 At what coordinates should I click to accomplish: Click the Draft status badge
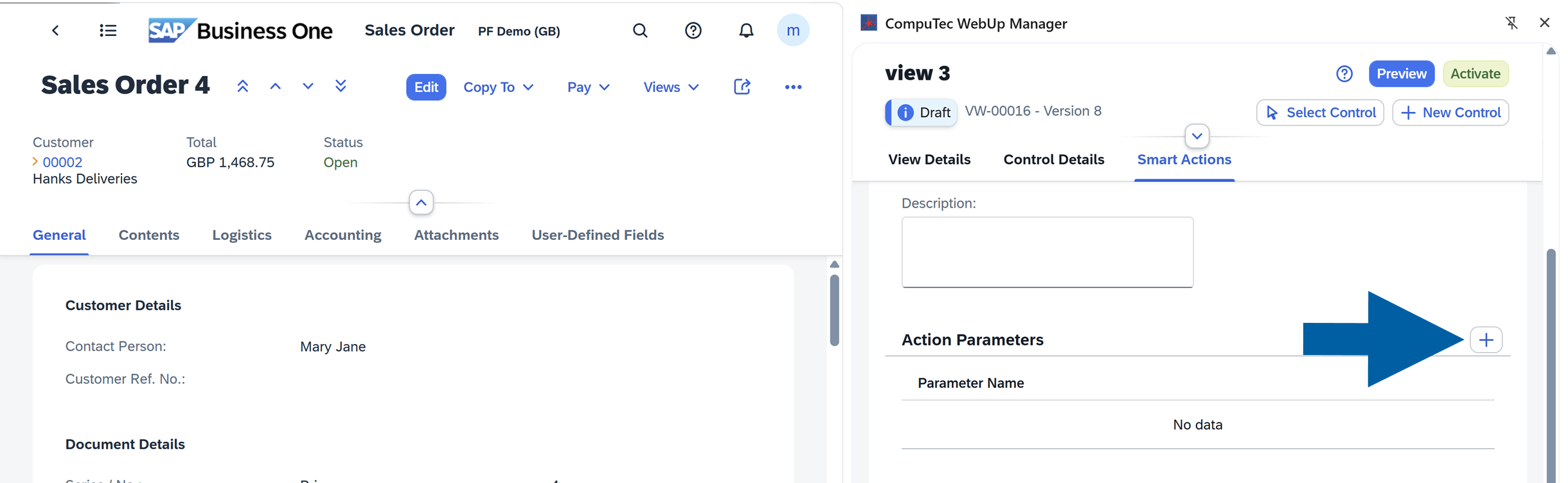[922, 113]
